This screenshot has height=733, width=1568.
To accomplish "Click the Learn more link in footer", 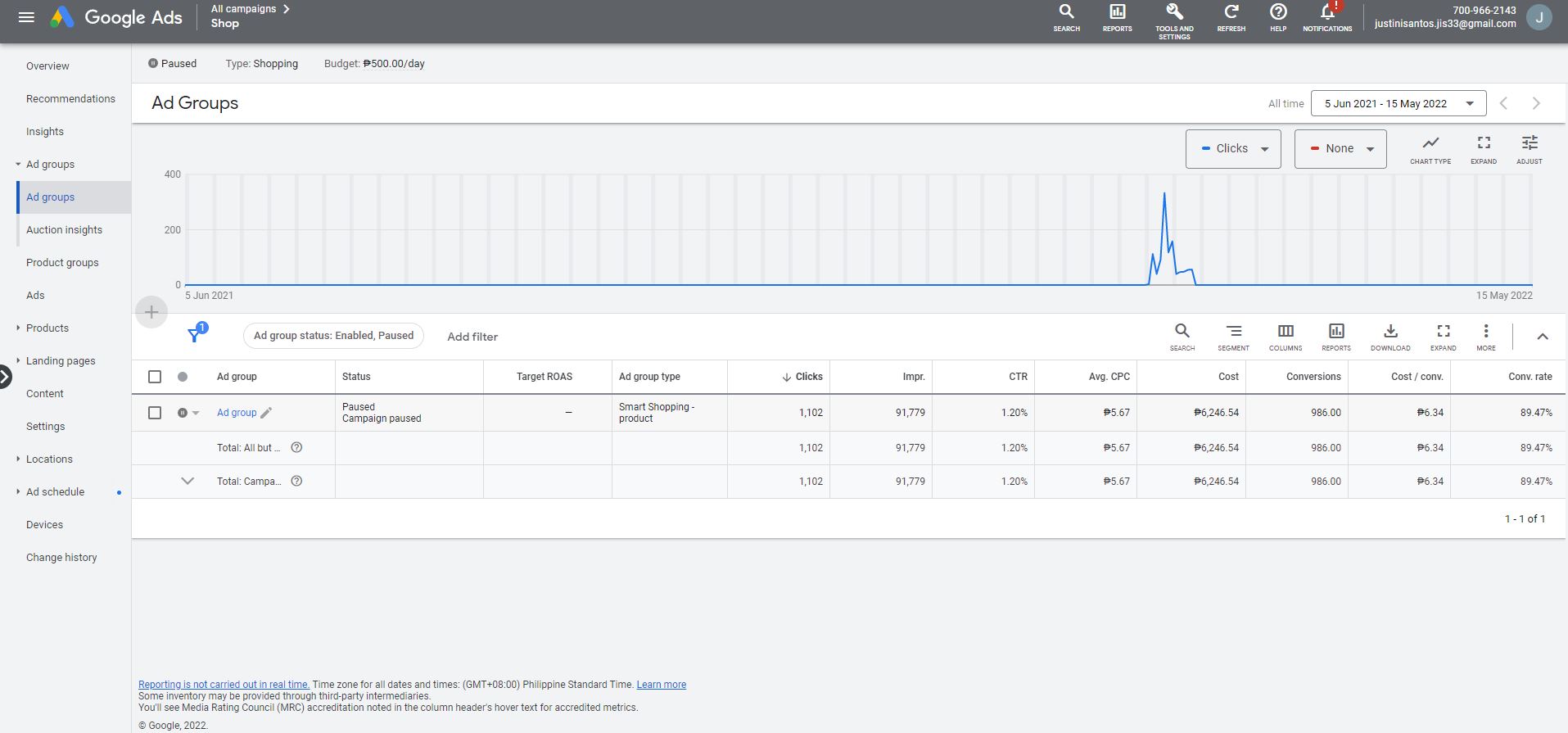I will pos(661,685).
